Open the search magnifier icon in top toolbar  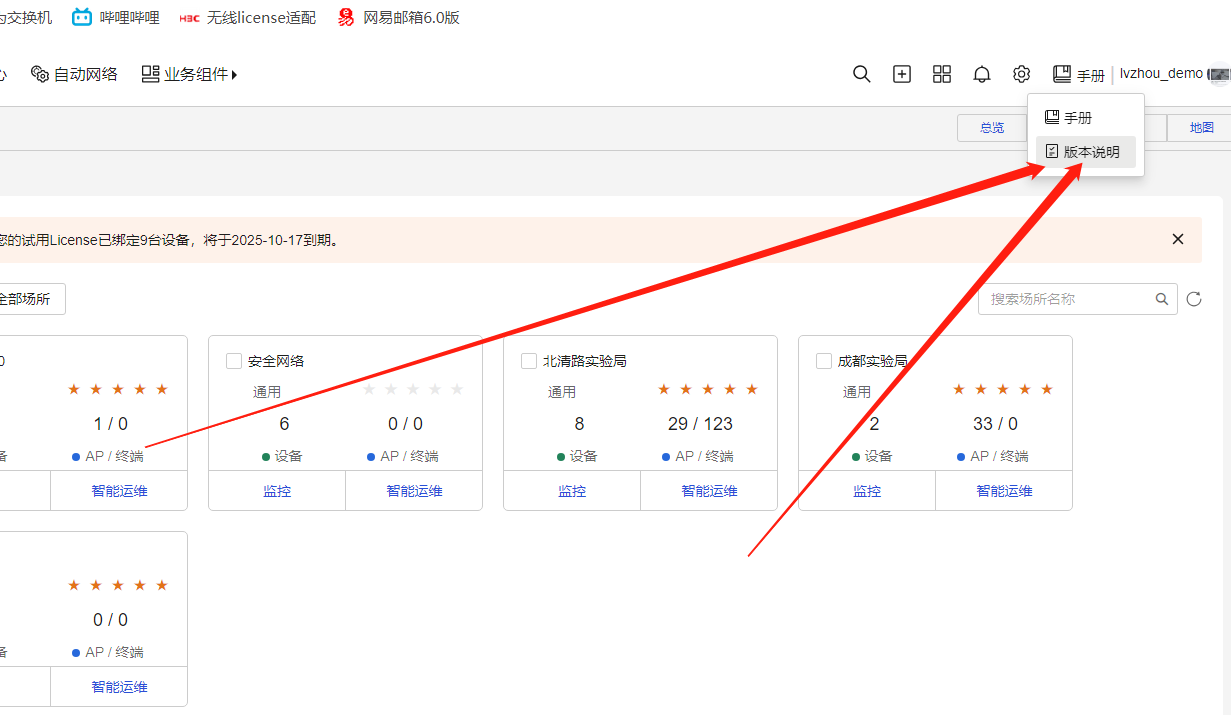click(x=861, y=74)
